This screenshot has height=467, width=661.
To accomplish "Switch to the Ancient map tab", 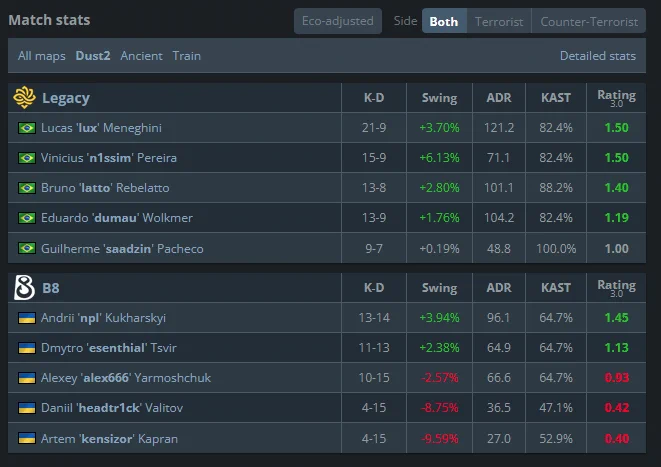I will point(141,56).
